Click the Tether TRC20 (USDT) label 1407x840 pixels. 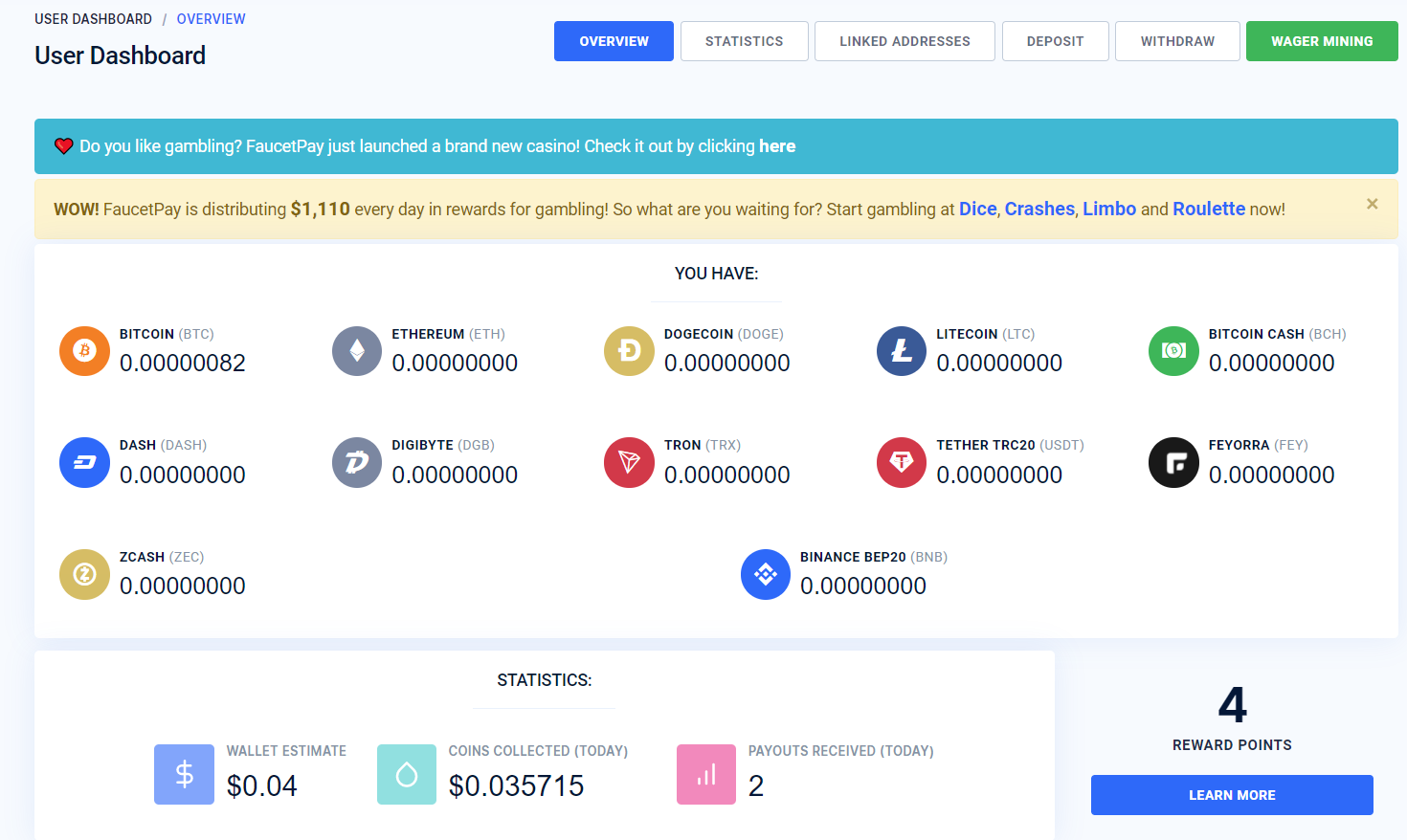[x=1010, y=445]
